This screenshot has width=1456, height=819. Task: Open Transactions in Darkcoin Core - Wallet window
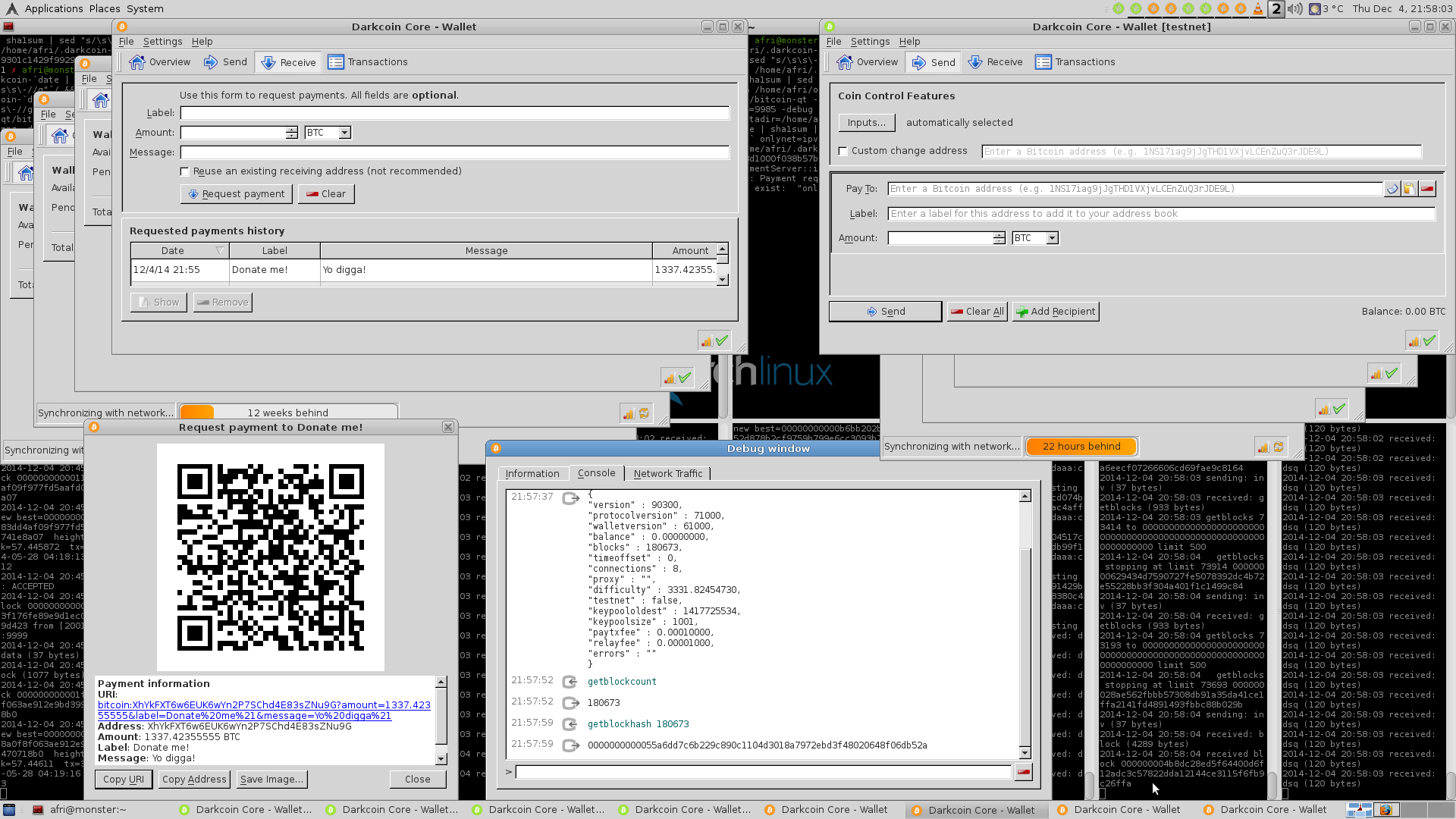[368, 62]
